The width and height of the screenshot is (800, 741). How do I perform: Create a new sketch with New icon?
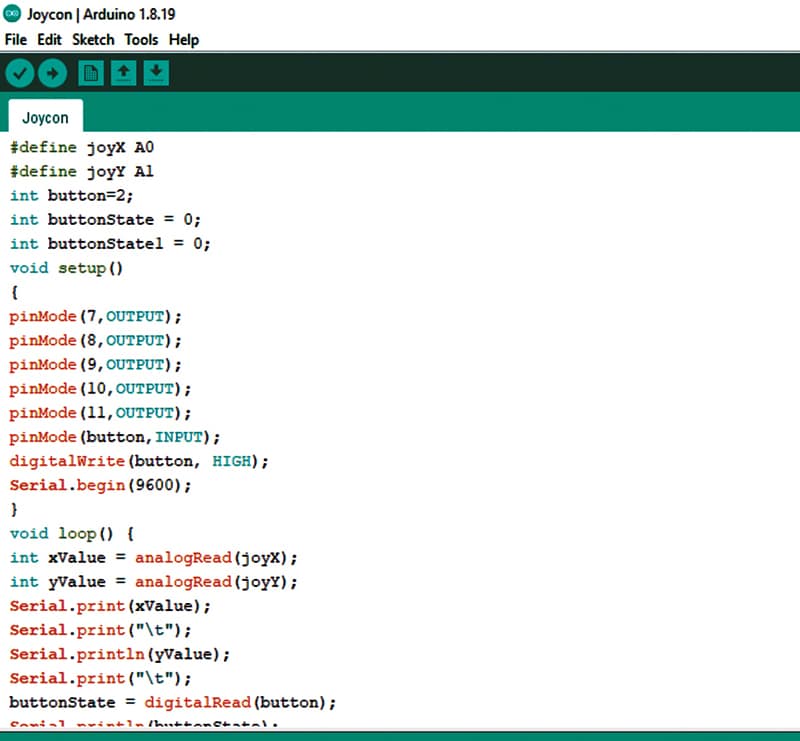click(91, 73)
